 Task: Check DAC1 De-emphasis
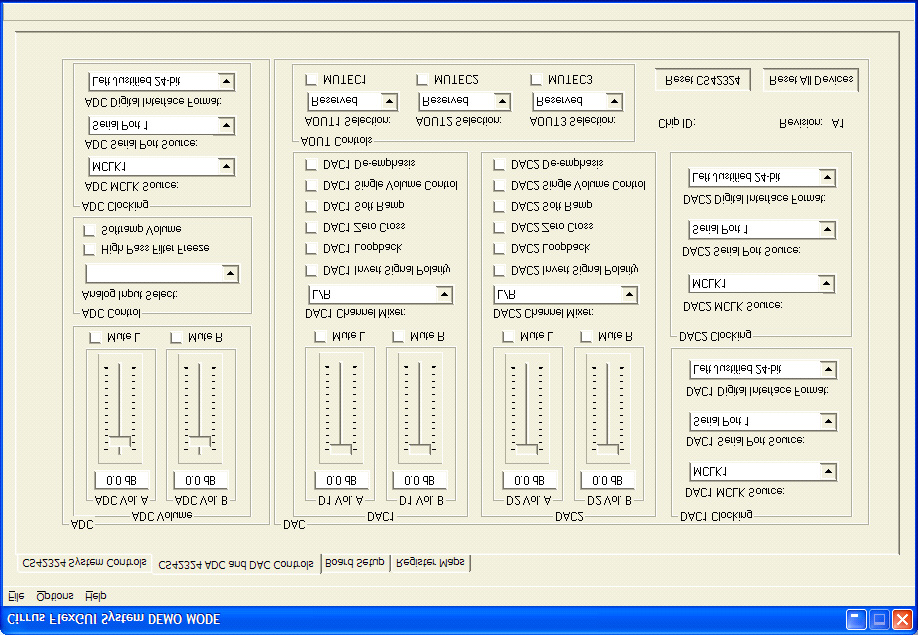[x=310, y=163]
